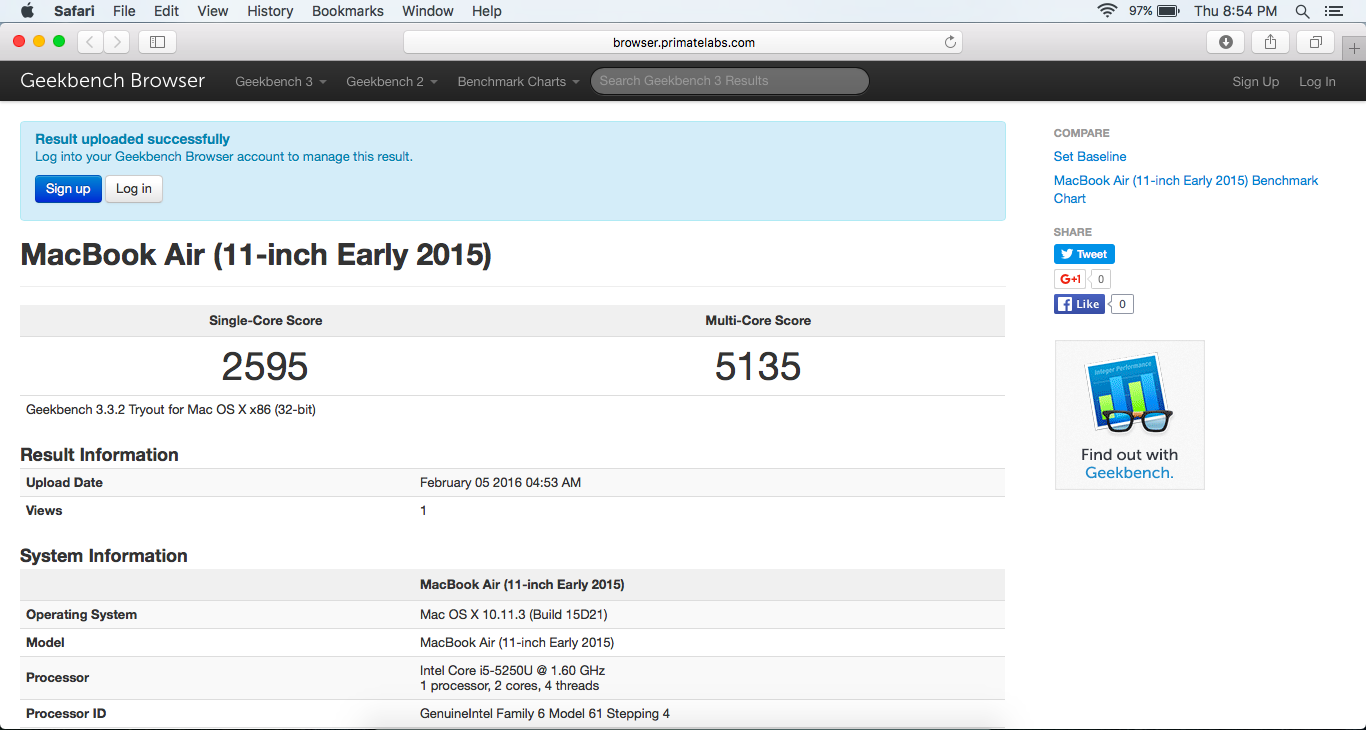Click the Geekbench Browser logo link
This screenshot has width=1366, height=730.
click(113, 81)
